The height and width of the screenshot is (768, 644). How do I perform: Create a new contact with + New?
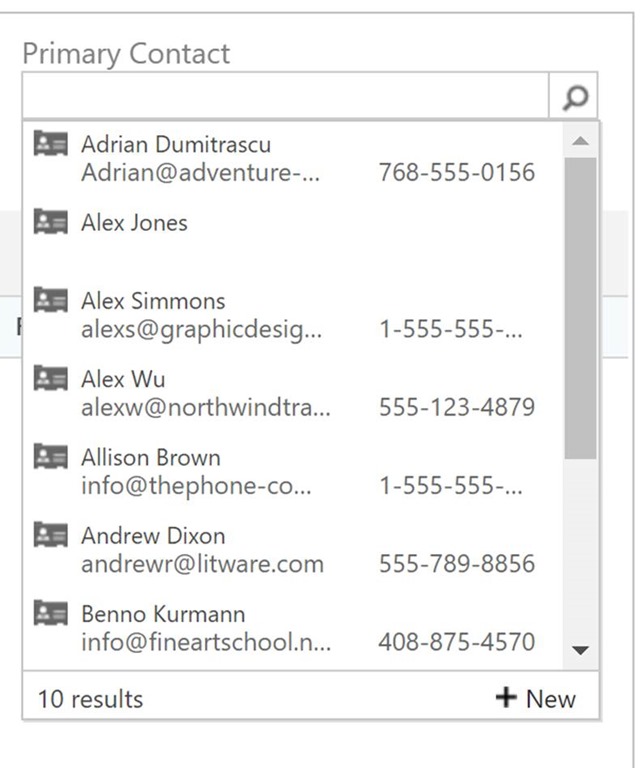point(536,698)
